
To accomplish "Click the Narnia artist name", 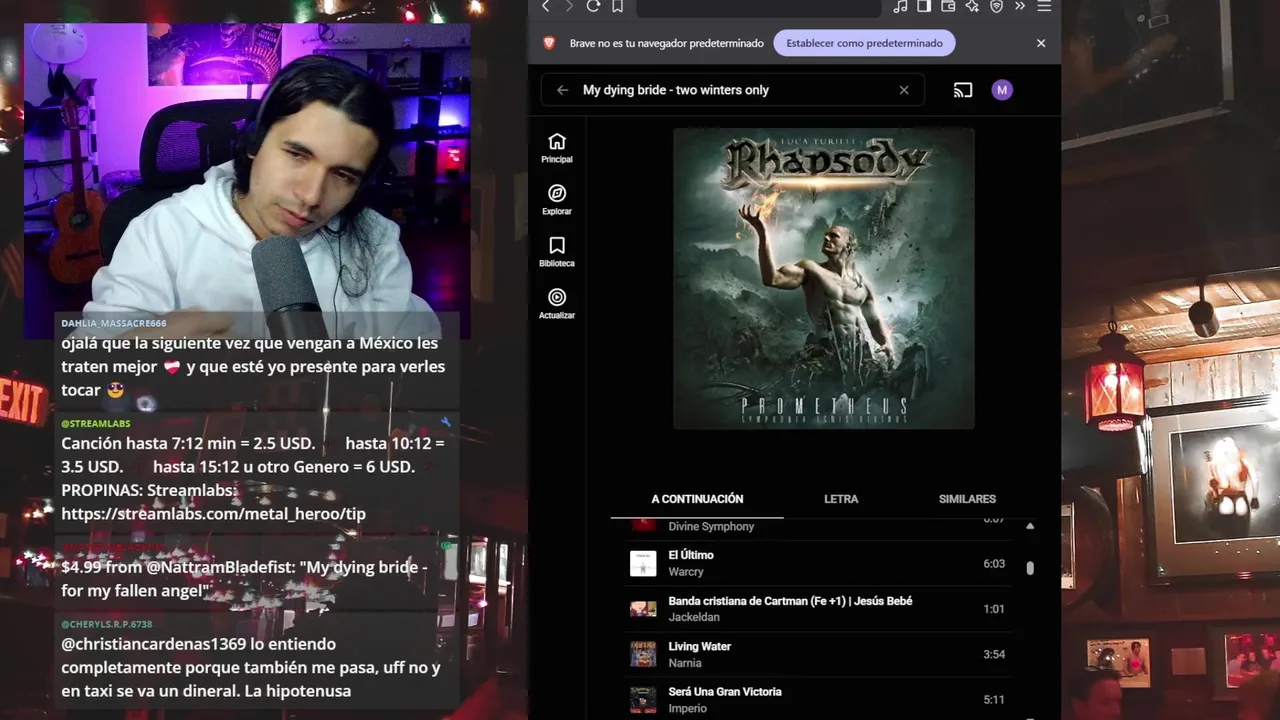I will [685, 663].
